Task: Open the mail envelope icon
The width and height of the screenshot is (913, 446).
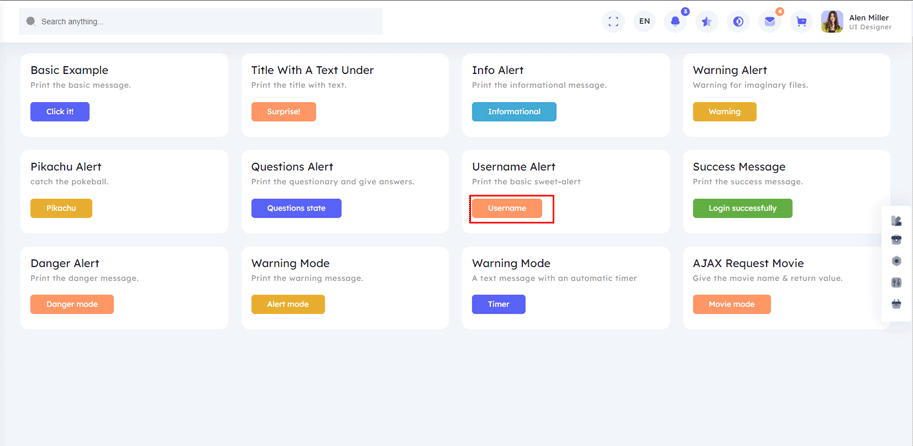Action: pyautogui.click(x=769, y=21)
